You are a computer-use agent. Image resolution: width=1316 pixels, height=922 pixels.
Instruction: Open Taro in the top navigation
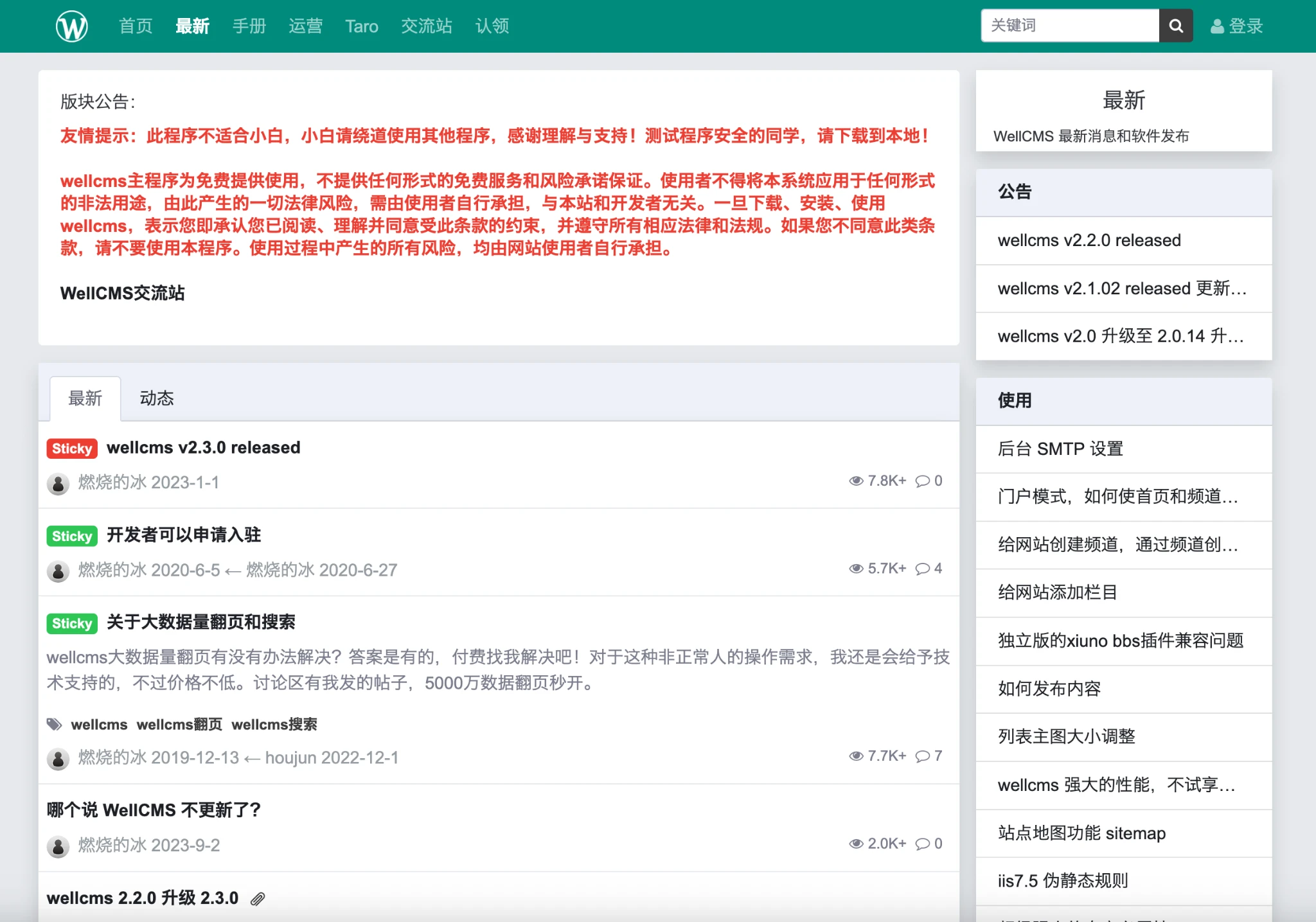361,26
